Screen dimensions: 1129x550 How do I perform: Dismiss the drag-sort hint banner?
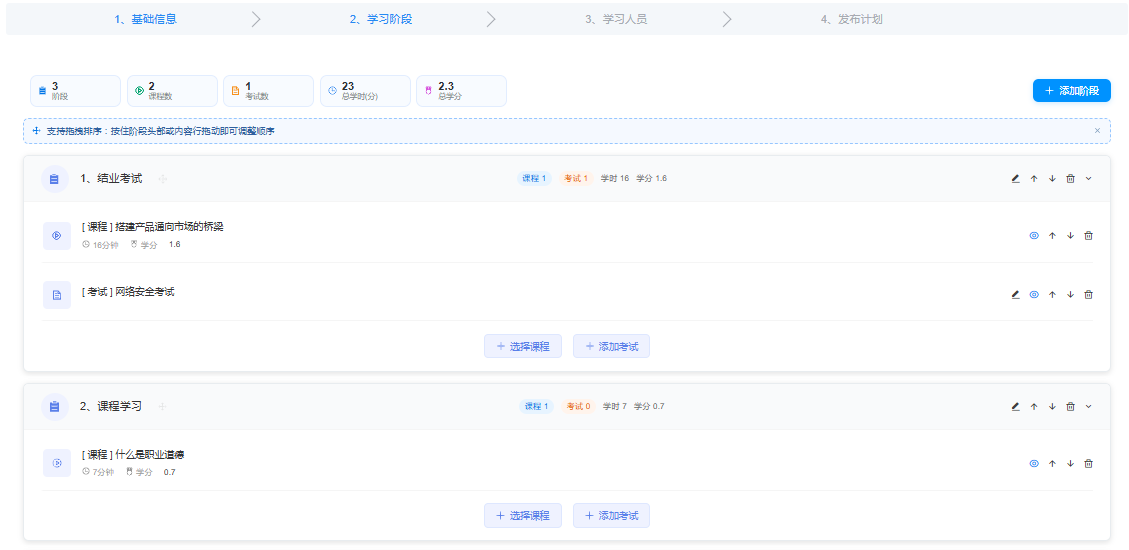pos(1097,130)
